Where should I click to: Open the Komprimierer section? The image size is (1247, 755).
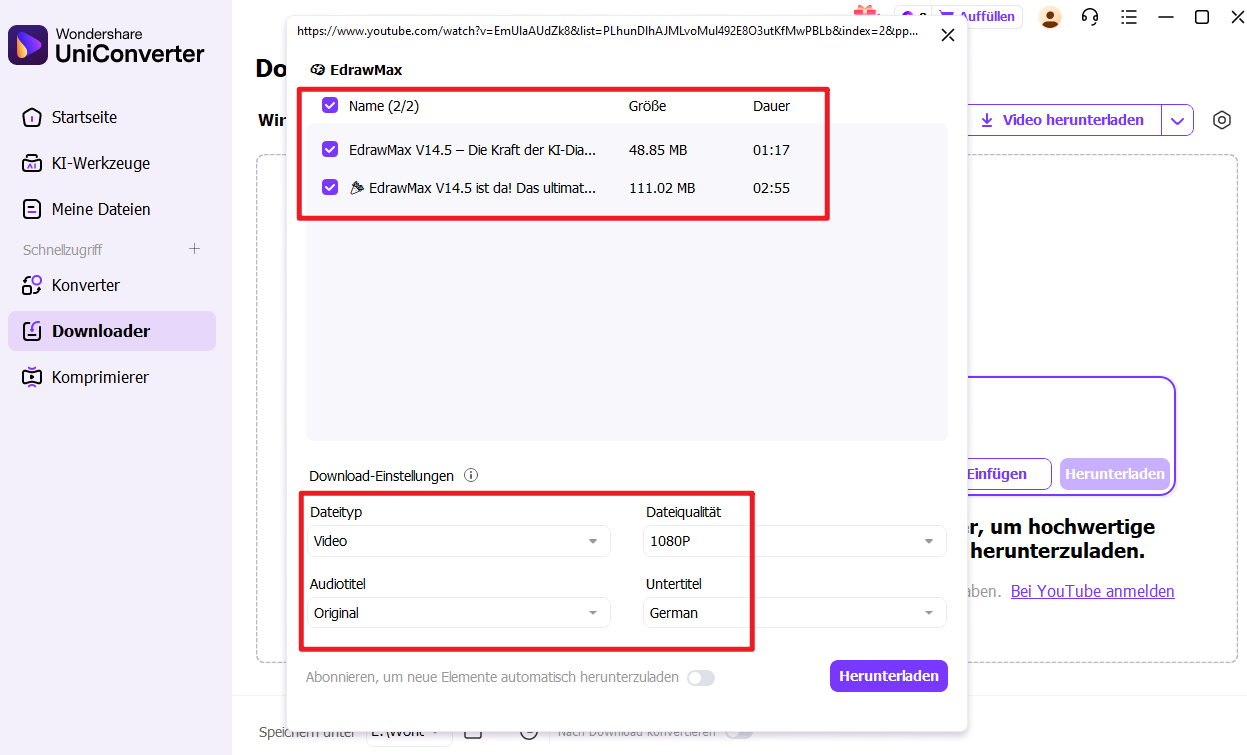[x=98, y=377]
